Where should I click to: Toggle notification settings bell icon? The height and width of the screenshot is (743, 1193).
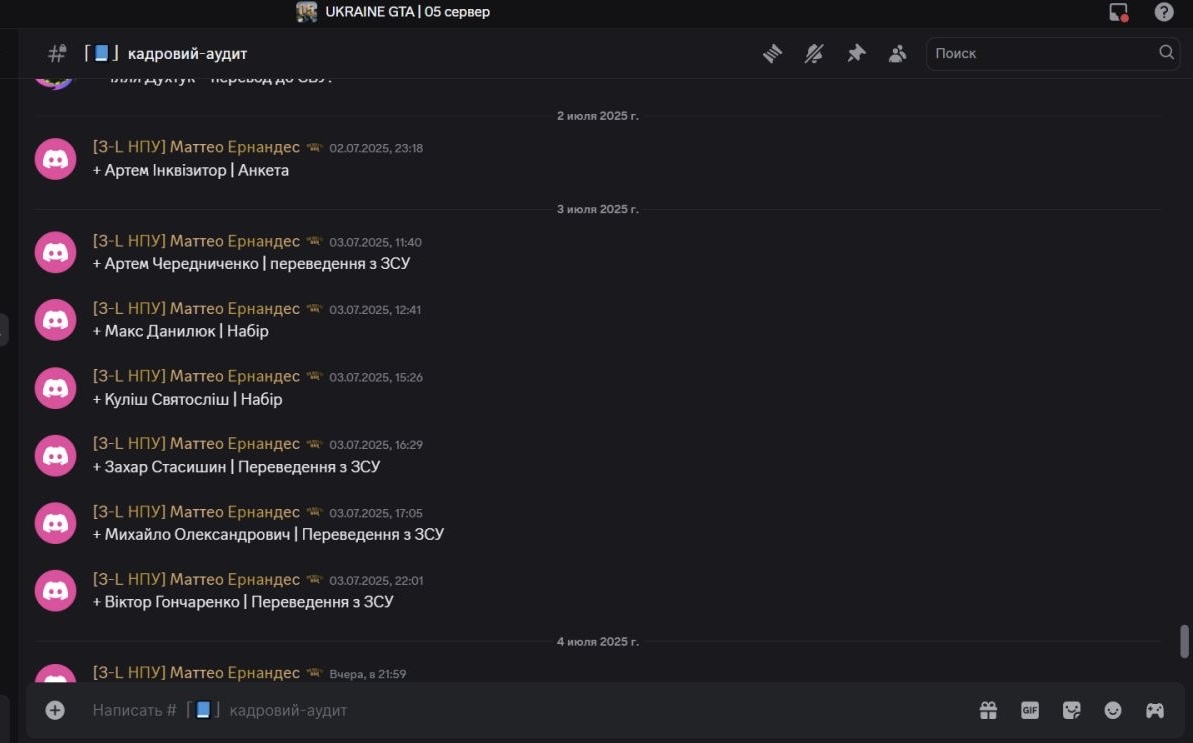(x=814, y=53)
